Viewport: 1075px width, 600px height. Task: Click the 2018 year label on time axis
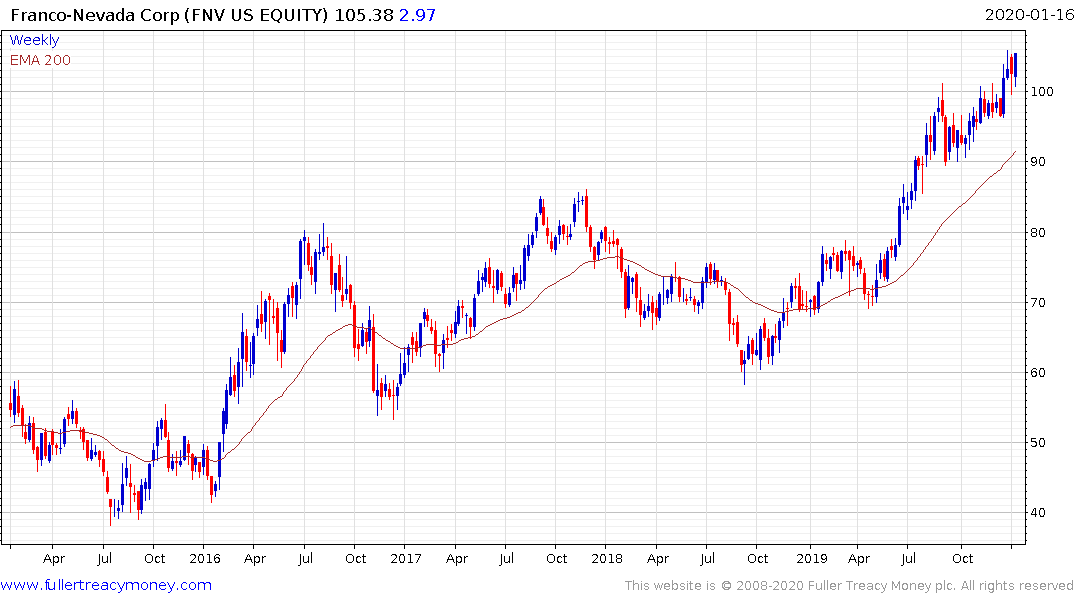tap(607, 558)
